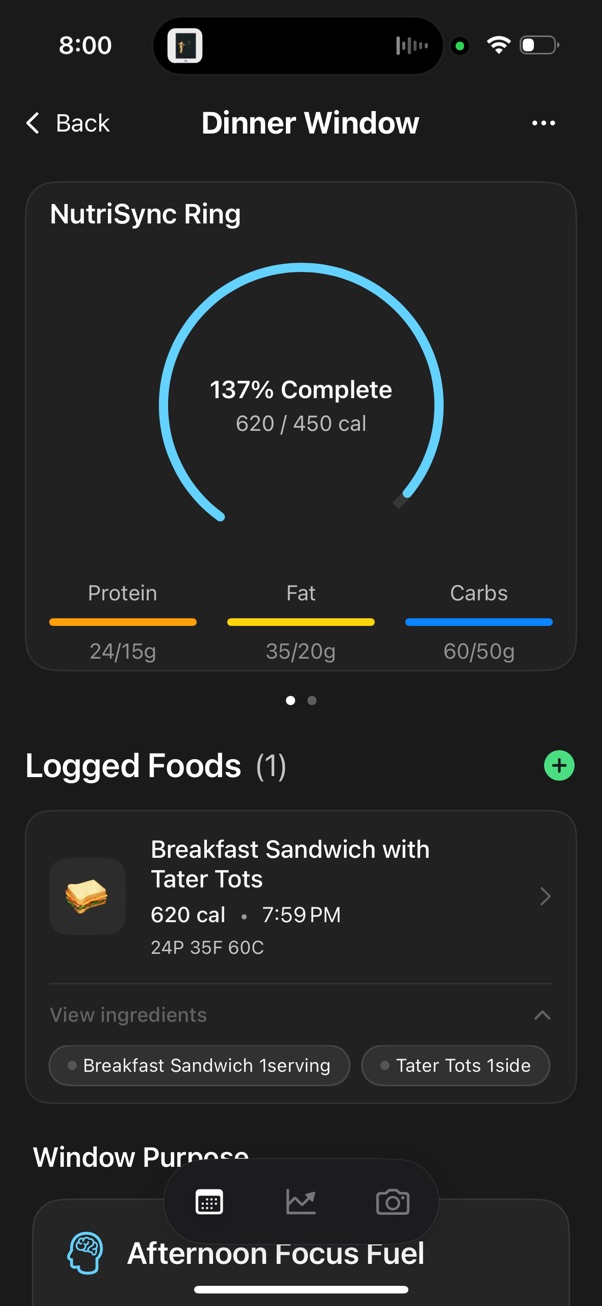The height and width of the screenshot is (1306, 602).
Task: Collapse the View ingredients section
Action: pyautogui.click(x=541, y=1015)
